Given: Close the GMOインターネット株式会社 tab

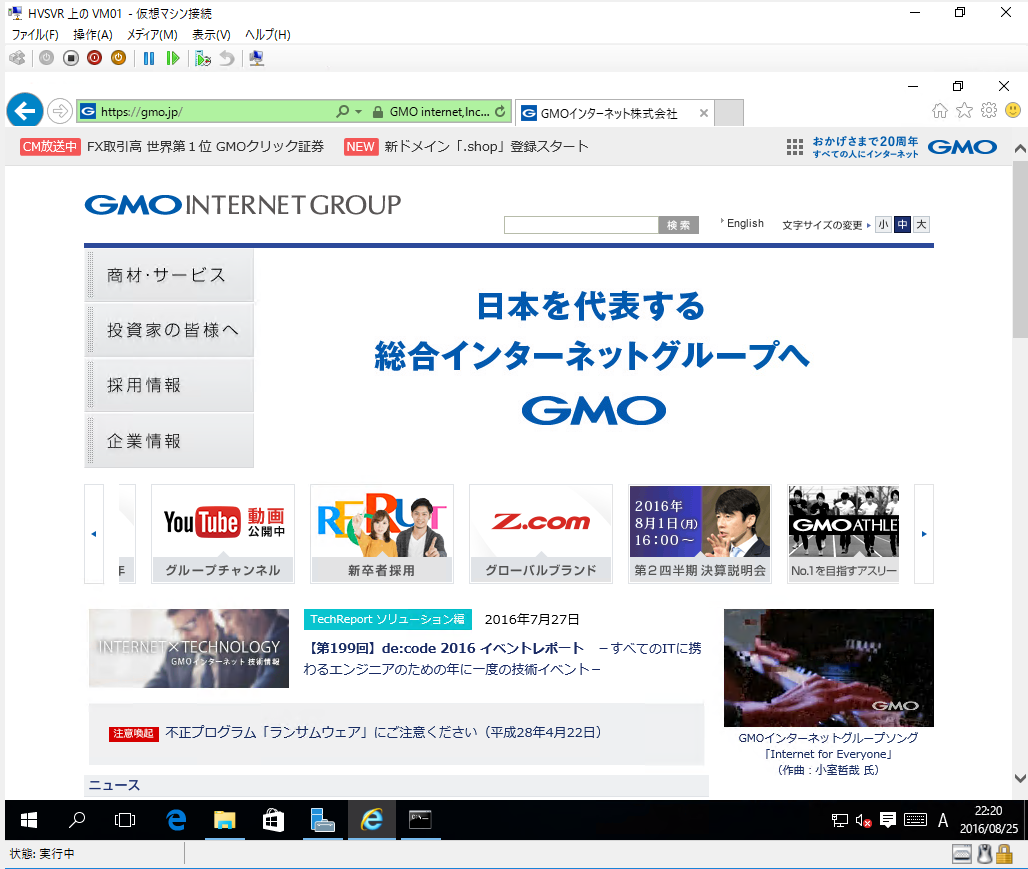Looking at the screenshot, I should tap(703, 113).
